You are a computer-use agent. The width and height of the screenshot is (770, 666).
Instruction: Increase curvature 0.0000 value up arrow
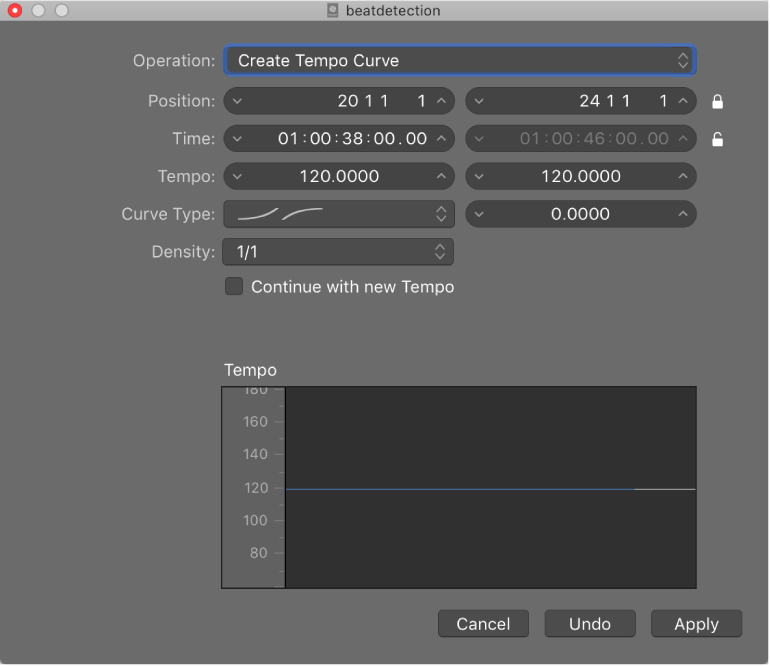click(683, 214)
